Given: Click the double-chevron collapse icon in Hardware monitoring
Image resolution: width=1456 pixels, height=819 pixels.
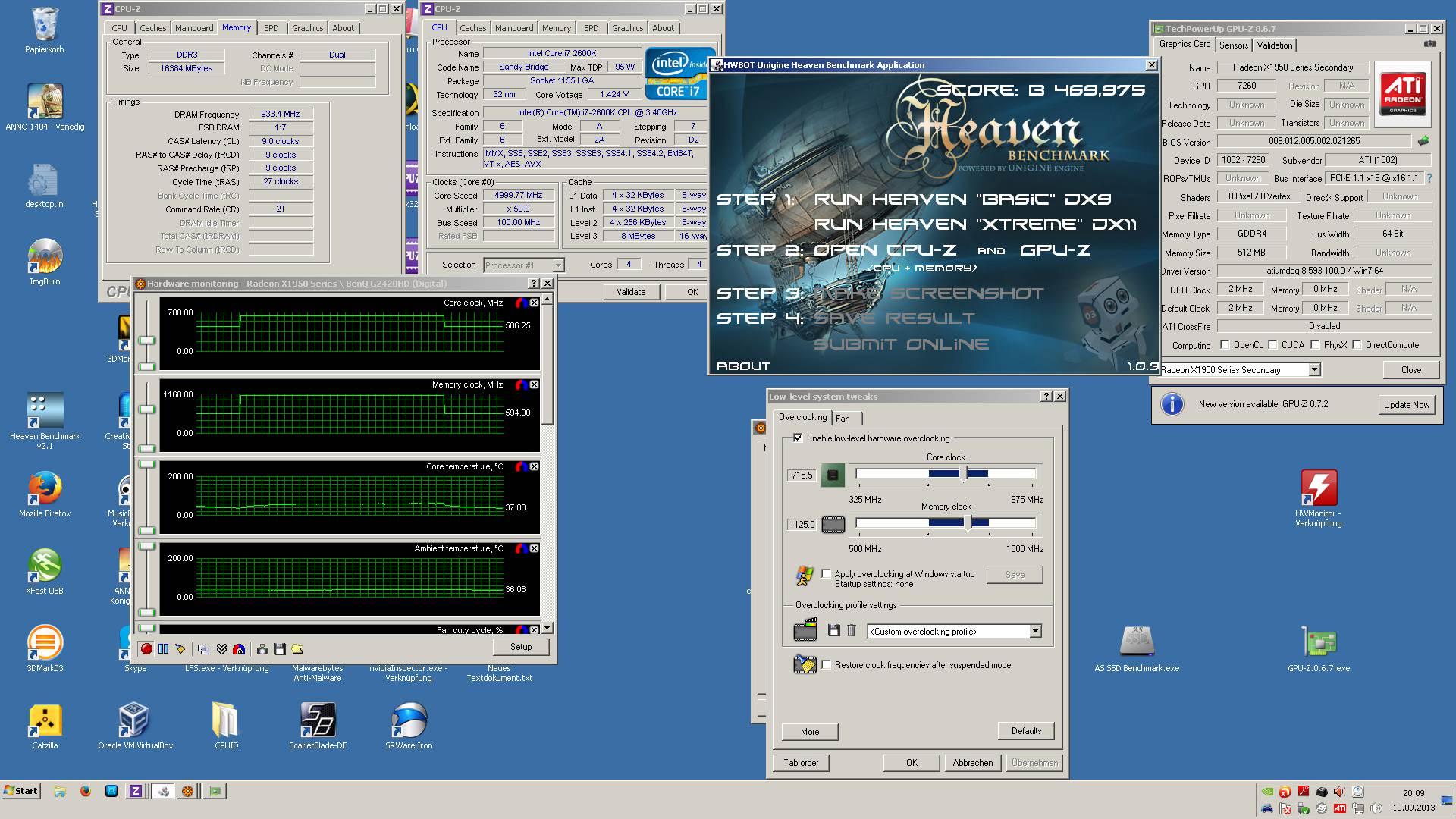Looking at the screenshot, I should [x=221, y=649].
